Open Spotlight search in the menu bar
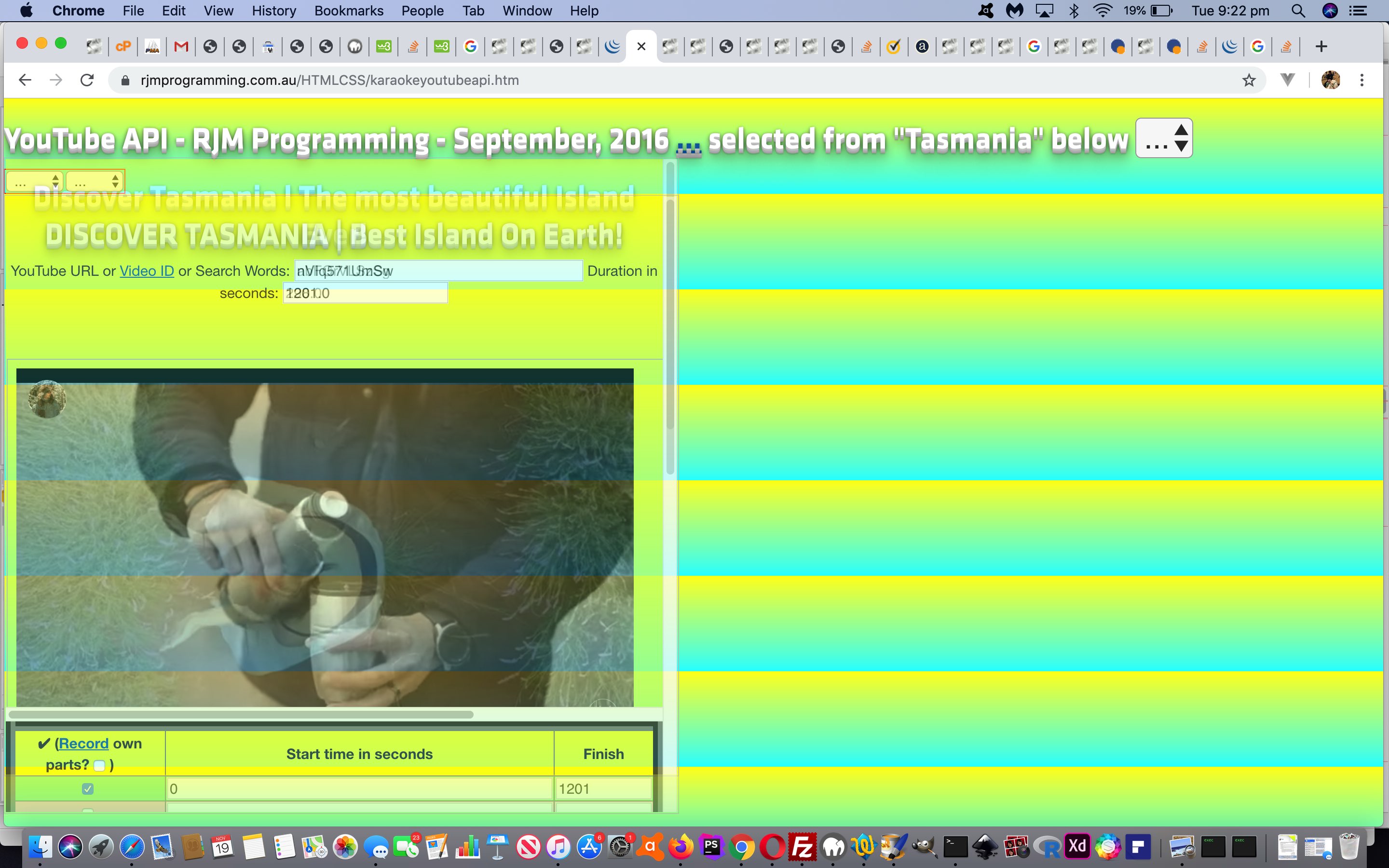Image resolution: width=1389 pixels, height=868 pixels. point(1298,10)
